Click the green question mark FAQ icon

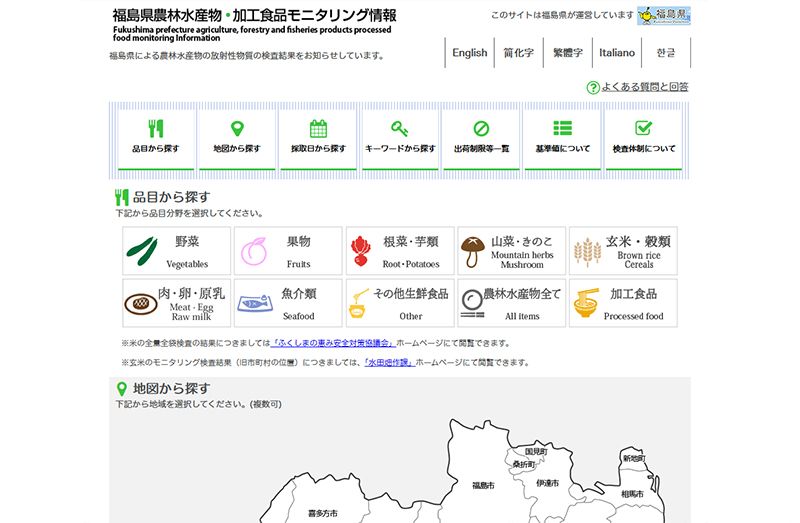(x=593, y=88)
